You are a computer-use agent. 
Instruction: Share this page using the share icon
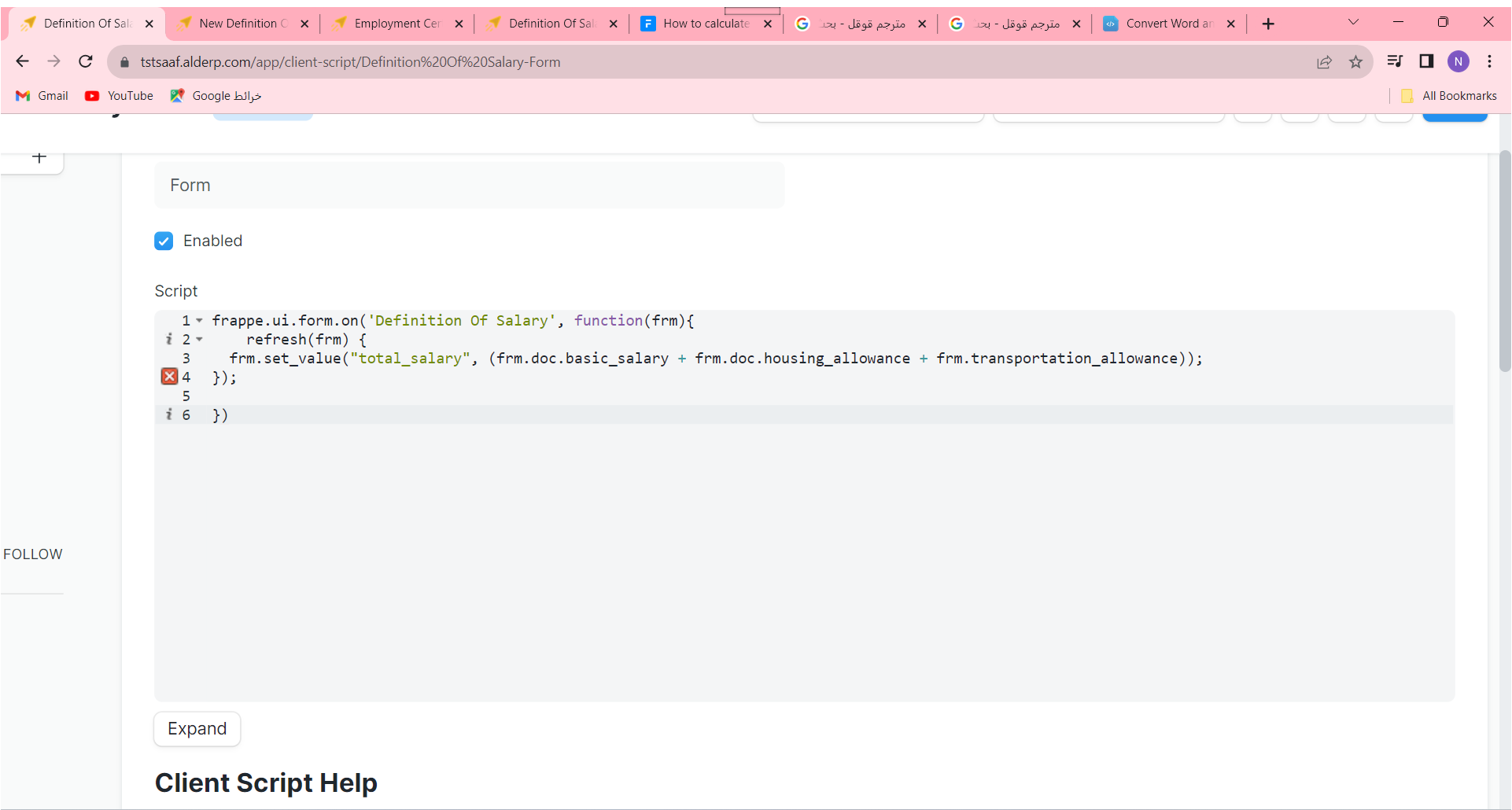pos(1324,61)
